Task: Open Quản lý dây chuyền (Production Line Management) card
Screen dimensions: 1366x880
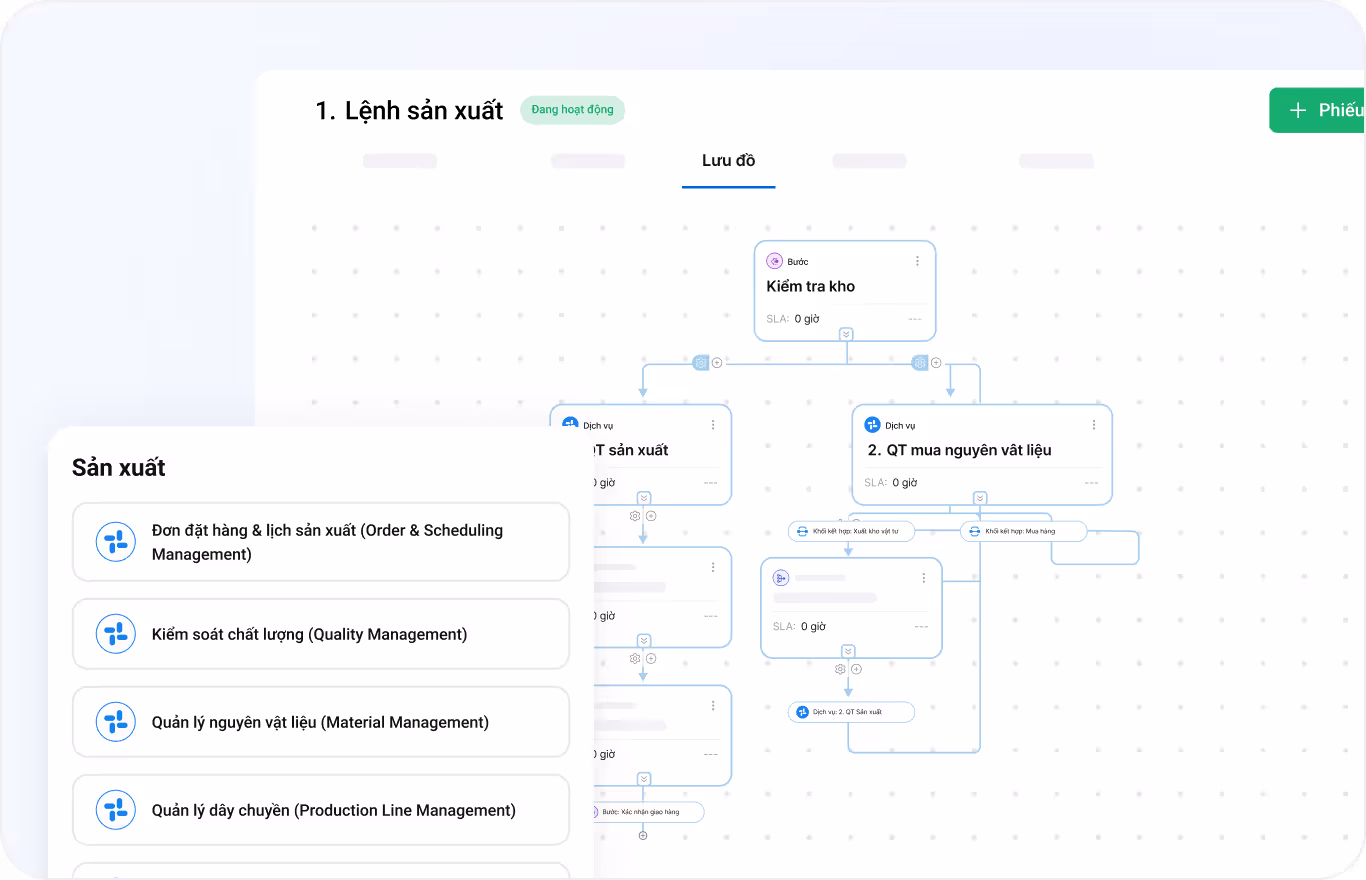Action: click(x=321, y=810)
